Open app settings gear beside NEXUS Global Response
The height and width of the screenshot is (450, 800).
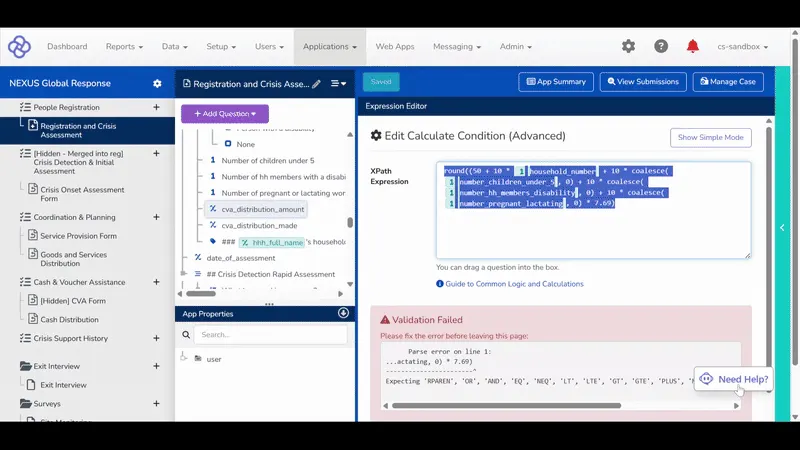(157, 83)
